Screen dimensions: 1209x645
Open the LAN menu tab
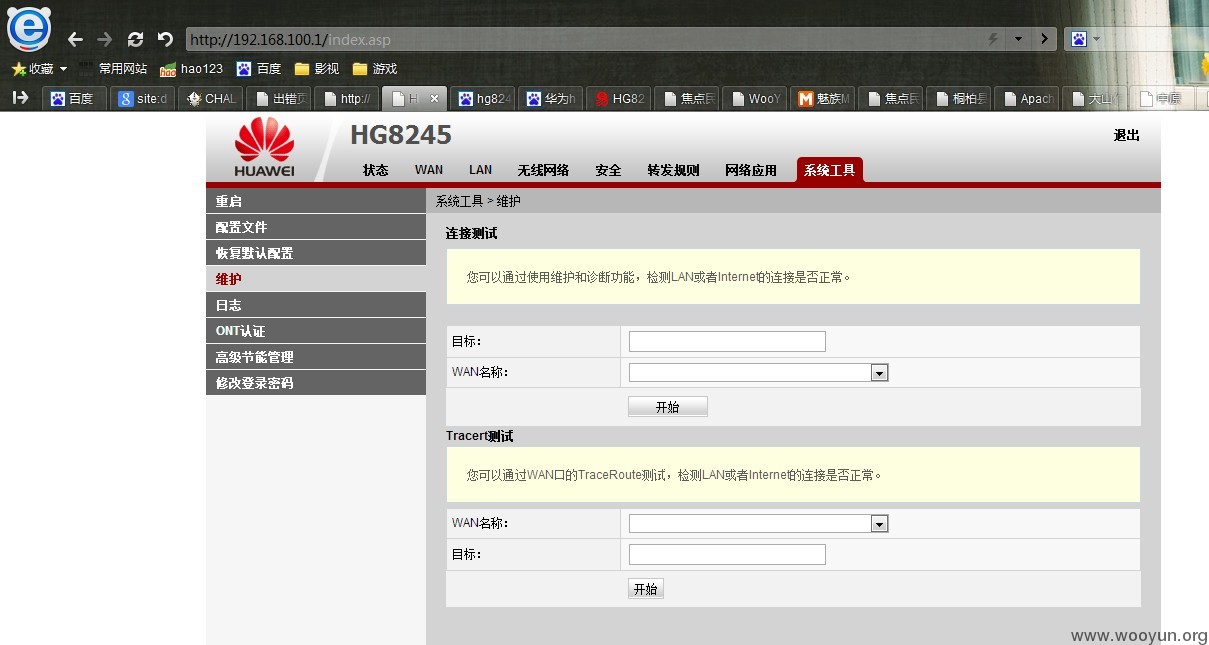pos(480,170)
